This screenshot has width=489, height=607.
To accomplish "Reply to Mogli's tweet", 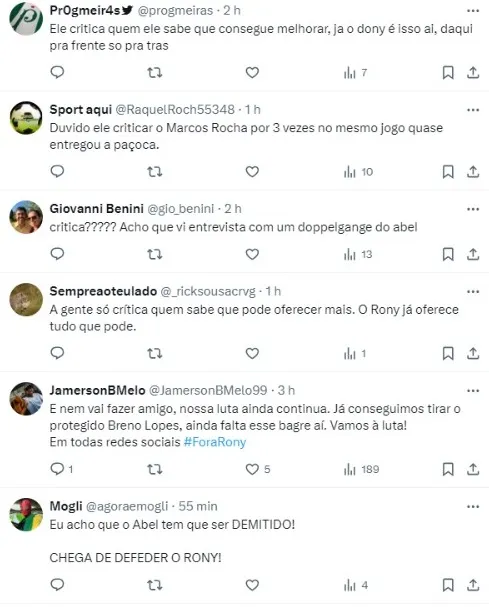I will (x=57, y=585).
